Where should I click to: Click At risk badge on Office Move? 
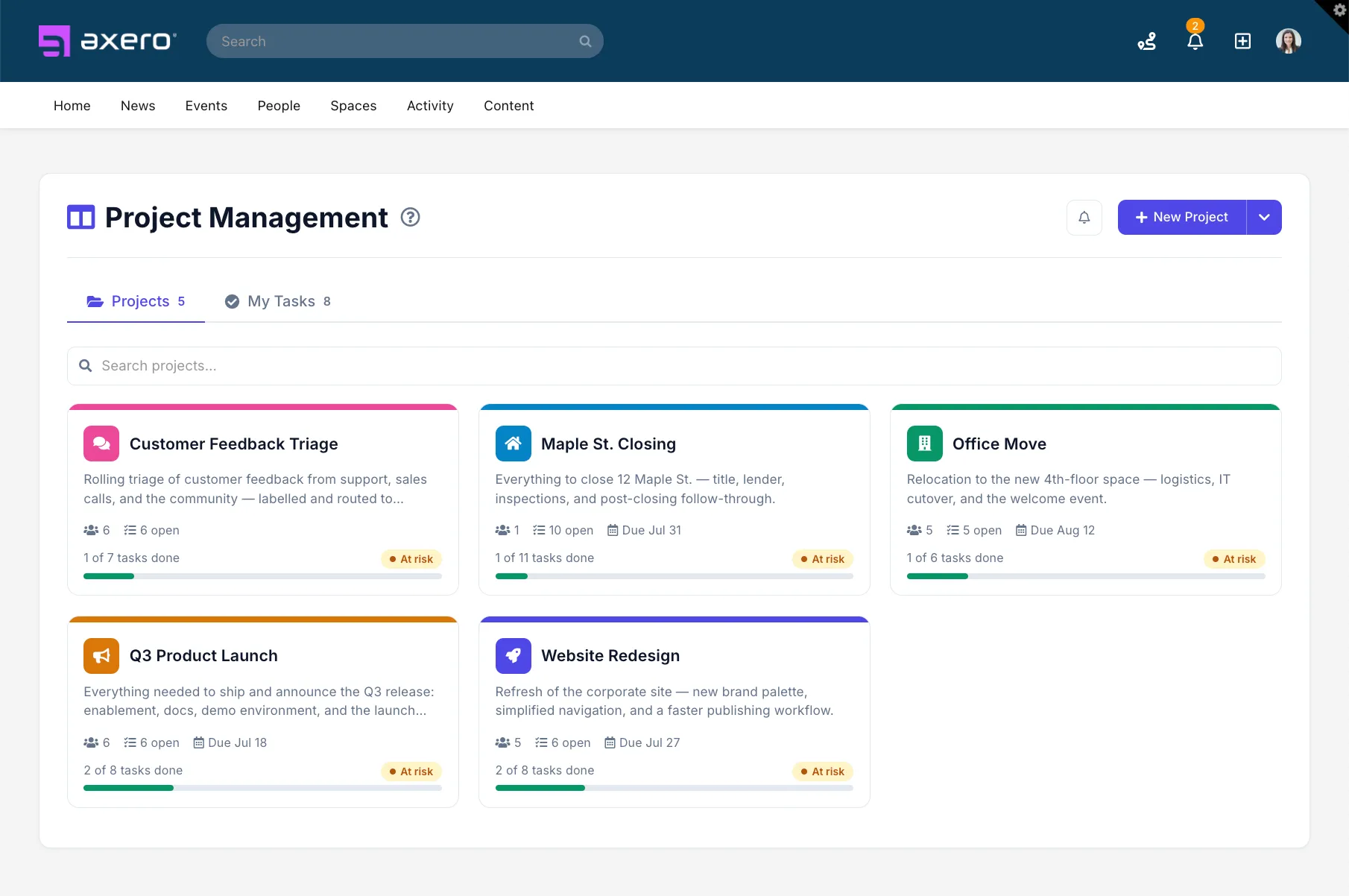point(1234,559)
